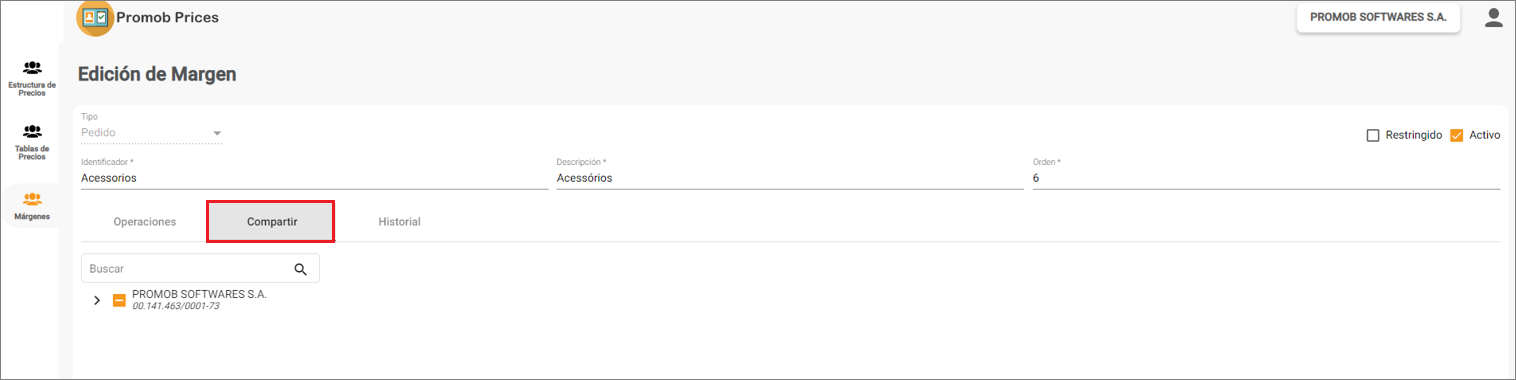Viewport: 1516px width, 380px height.
Task: Click the PROMOB SOFTWARES S.A. company button
Action: click(1378, 17)
